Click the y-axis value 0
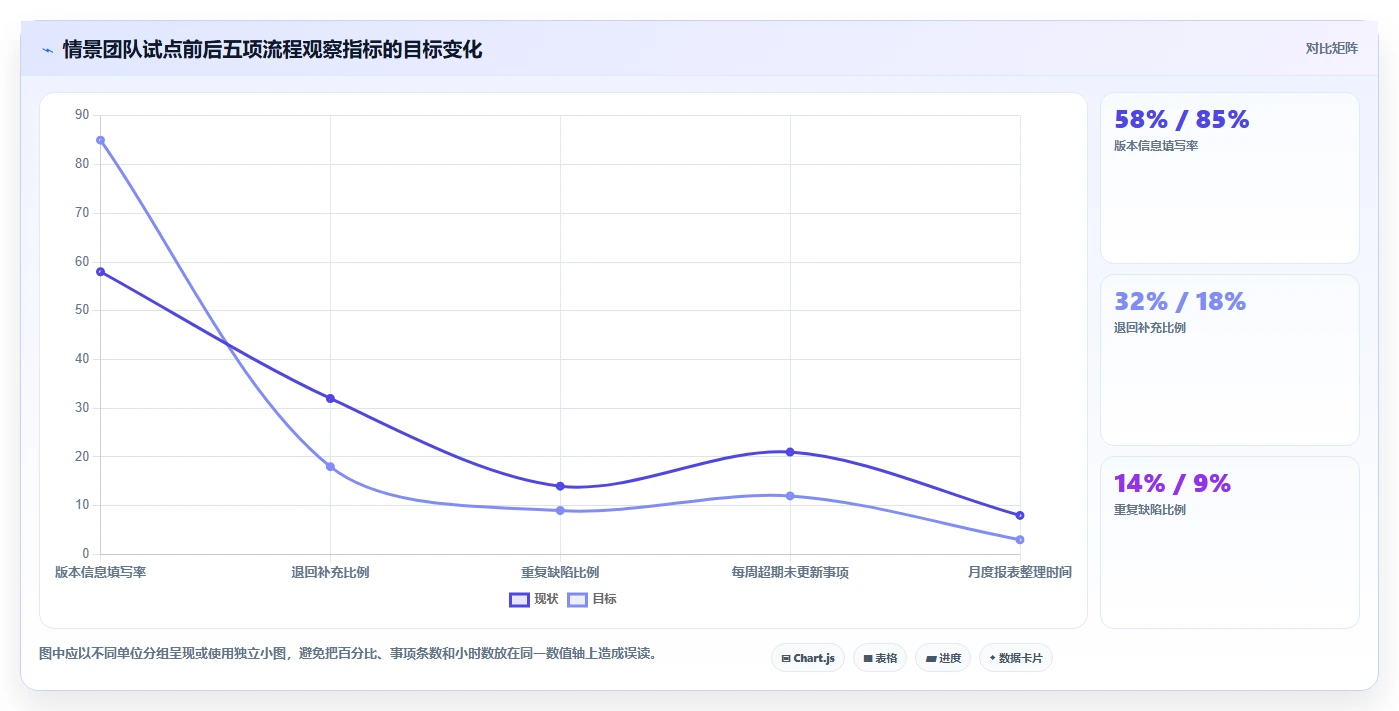1399x711 pixels. 85,554
